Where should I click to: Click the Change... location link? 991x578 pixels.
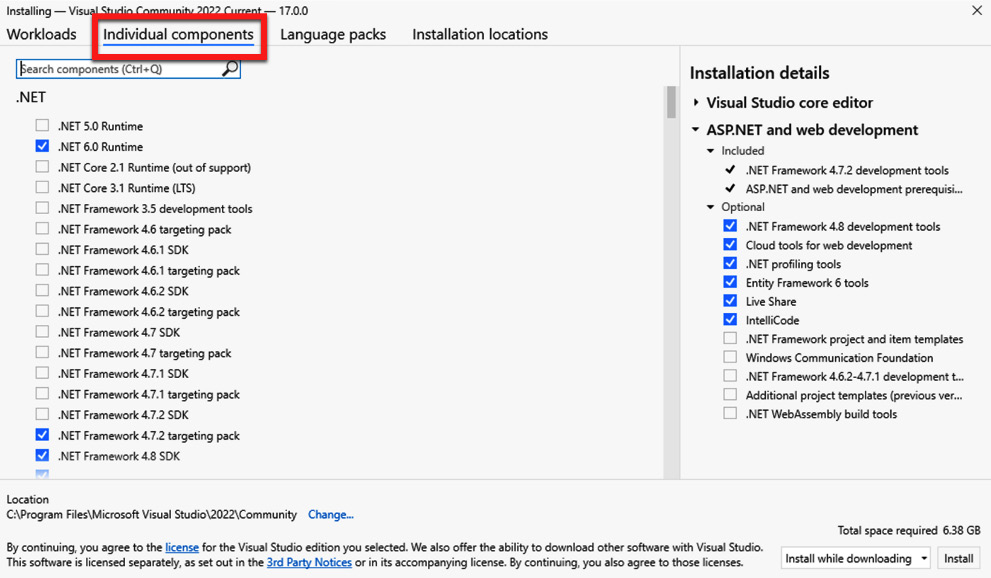pos(331,515)
